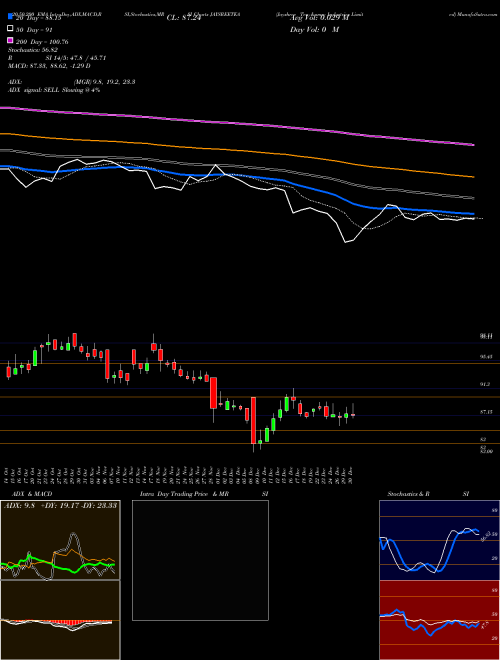
Task: Click the magenta 200 Day EMA legend swatch
Action: [10, 40]
